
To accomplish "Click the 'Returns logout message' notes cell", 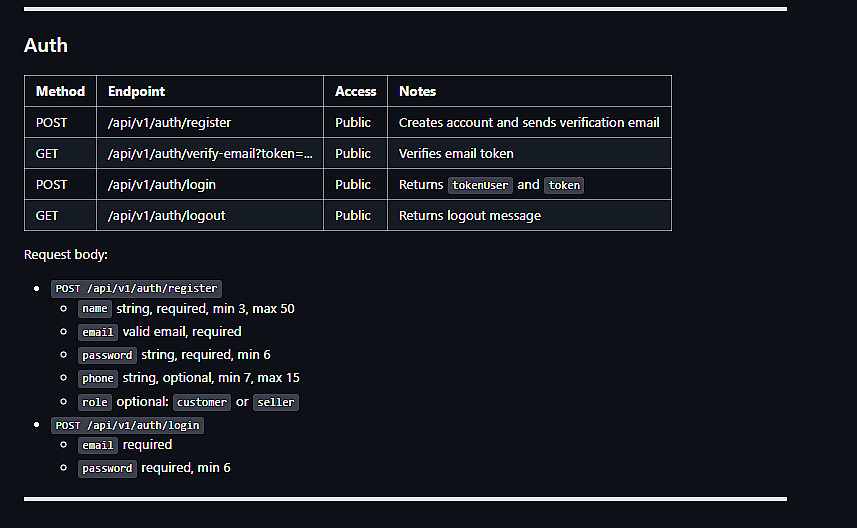I will (469, 215).
